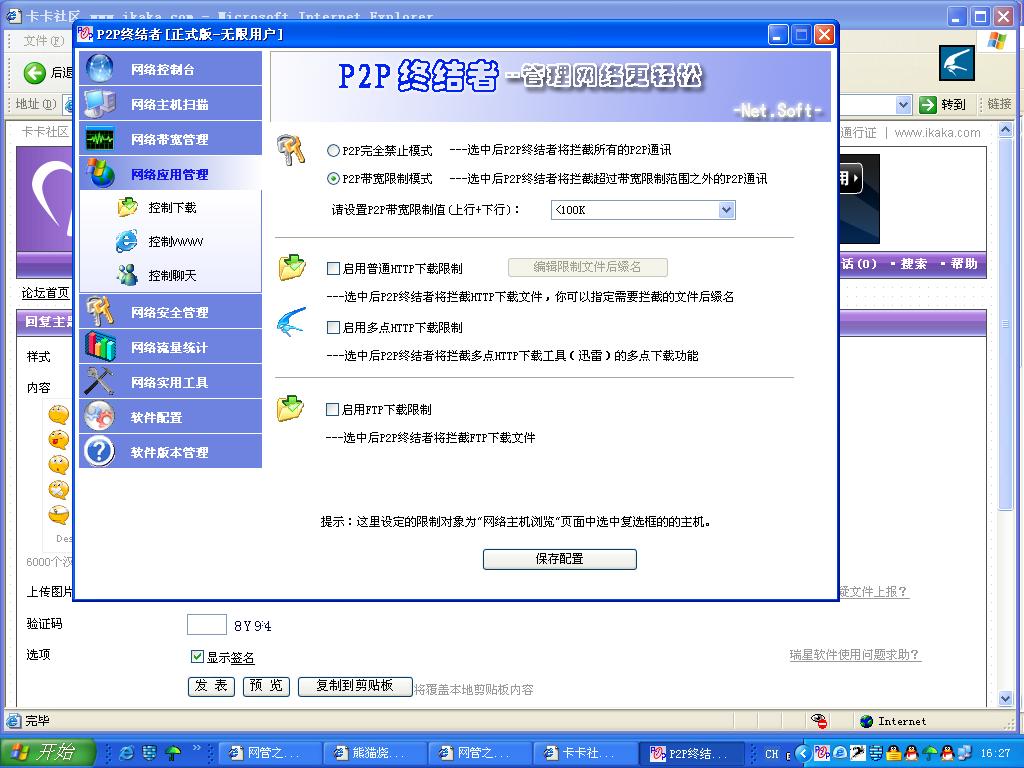Select the P2P完全禁止模式 radio button
The width and height of the screenshot is (1024, 768).
click(x=333, y=151)
